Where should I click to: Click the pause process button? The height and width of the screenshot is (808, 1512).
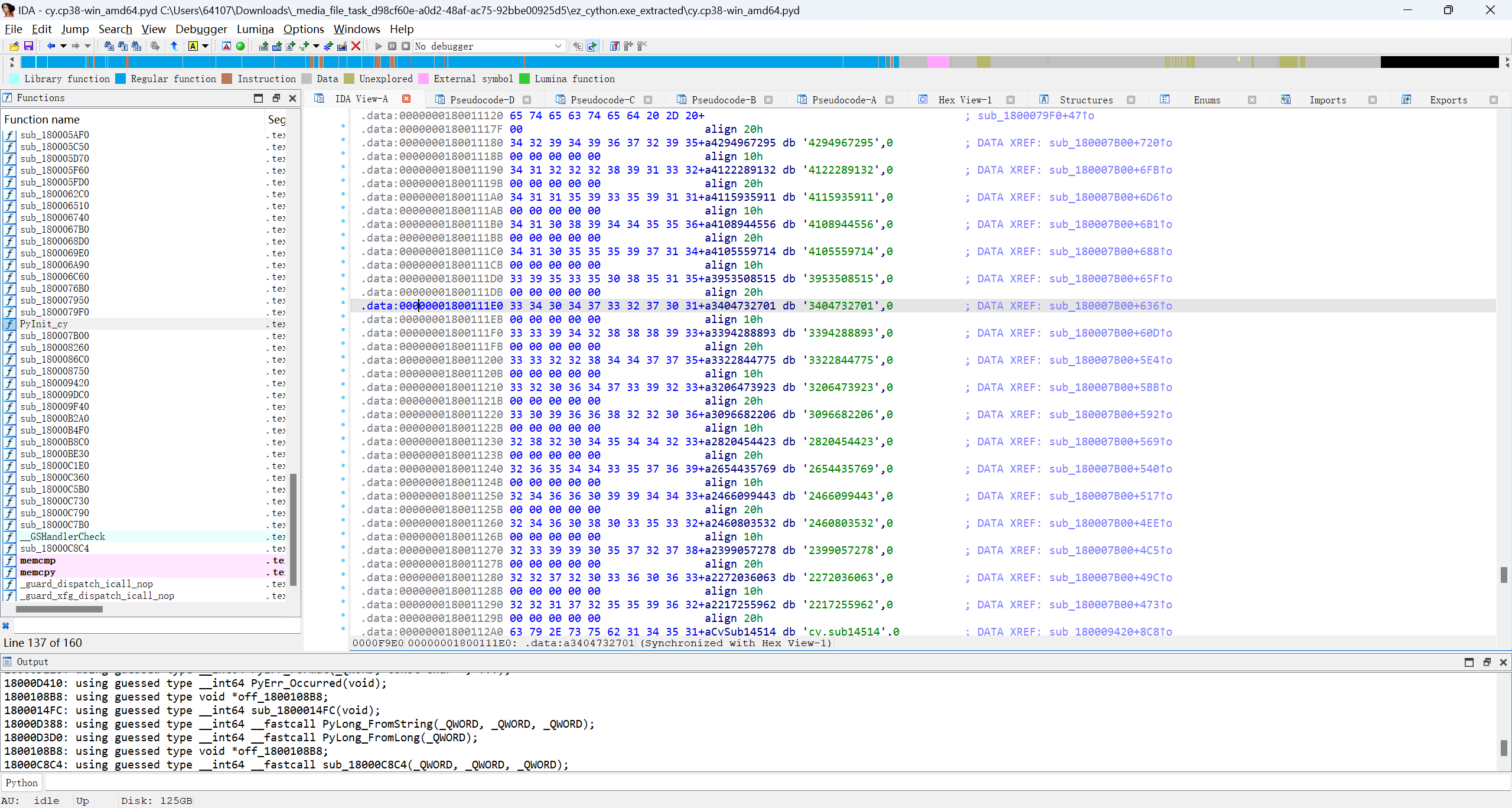(392, 46)
